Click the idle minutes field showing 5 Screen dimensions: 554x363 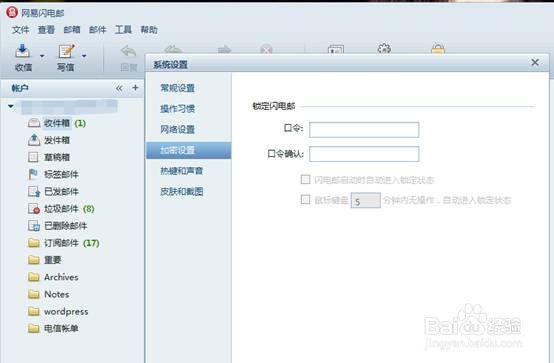(x=365, y=201)
